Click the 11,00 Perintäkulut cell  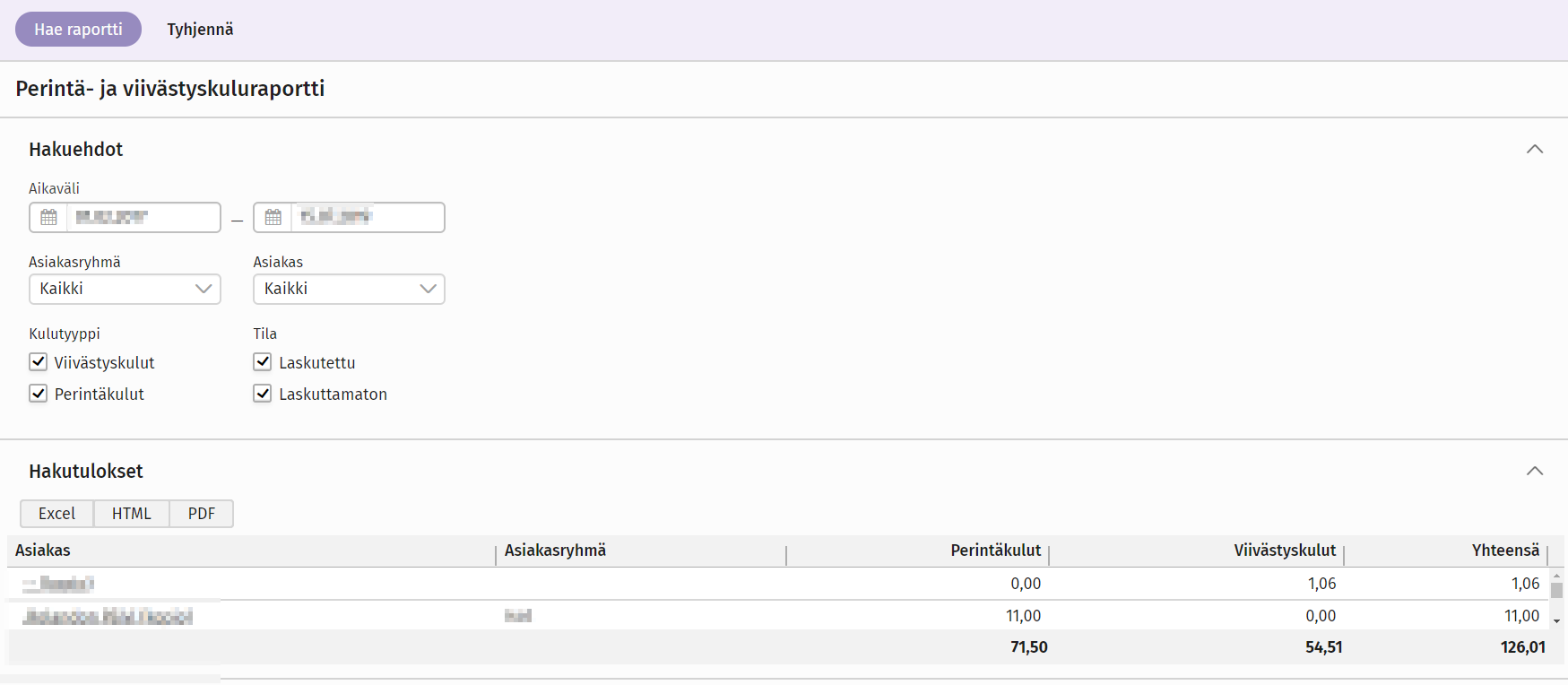coord(1023,616)
